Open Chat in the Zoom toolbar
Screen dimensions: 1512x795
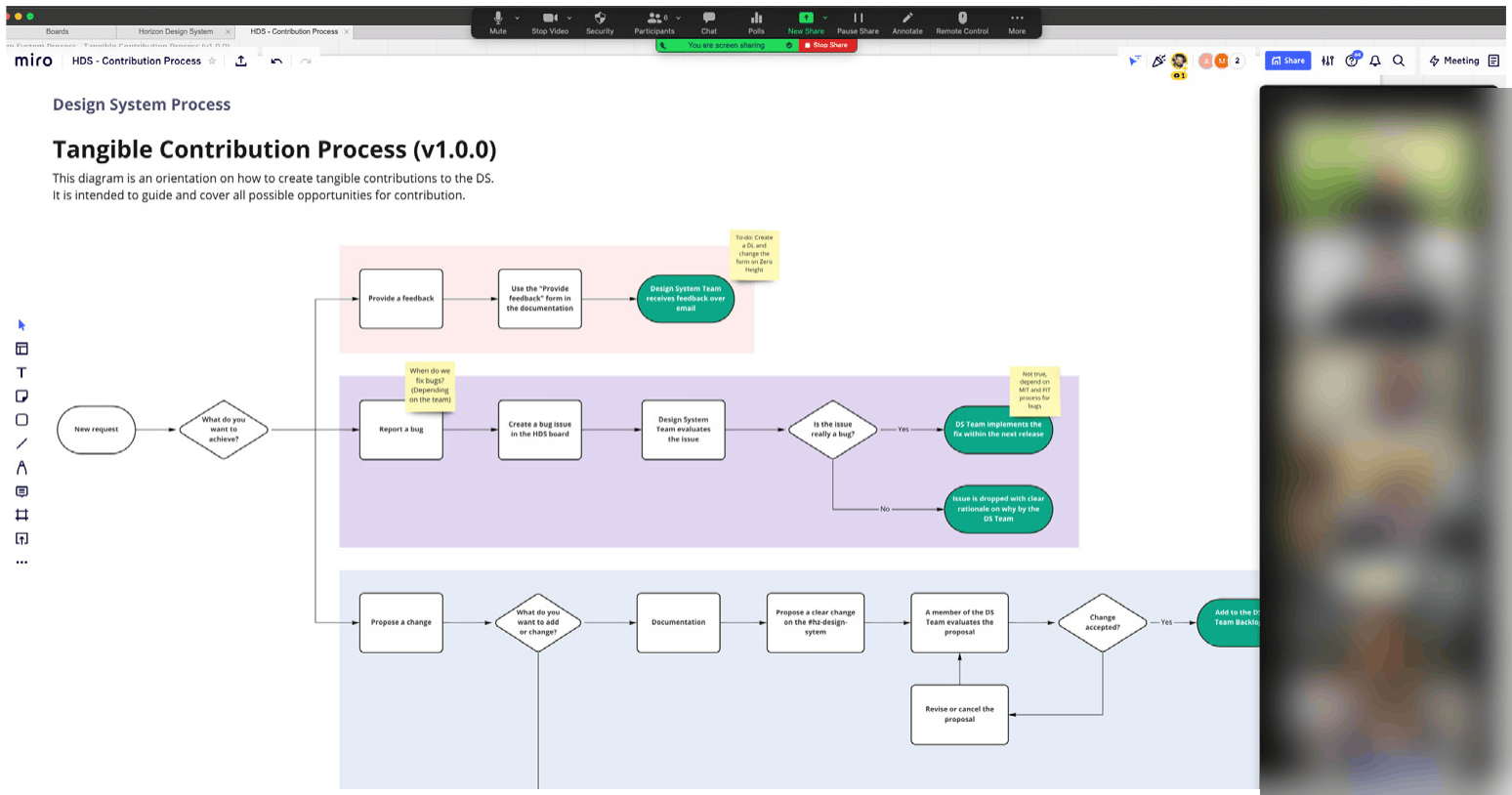coord(709,21)
